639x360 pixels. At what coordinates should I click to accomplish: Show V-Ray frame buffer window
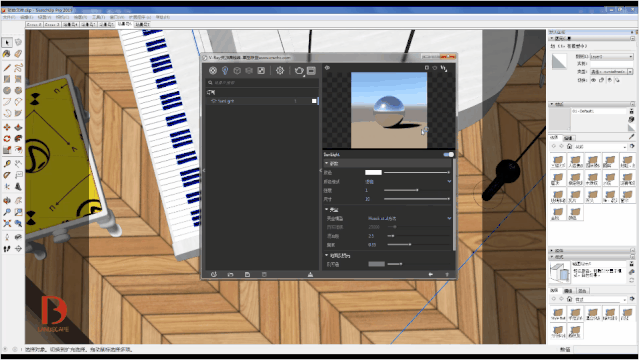(311, 71)
